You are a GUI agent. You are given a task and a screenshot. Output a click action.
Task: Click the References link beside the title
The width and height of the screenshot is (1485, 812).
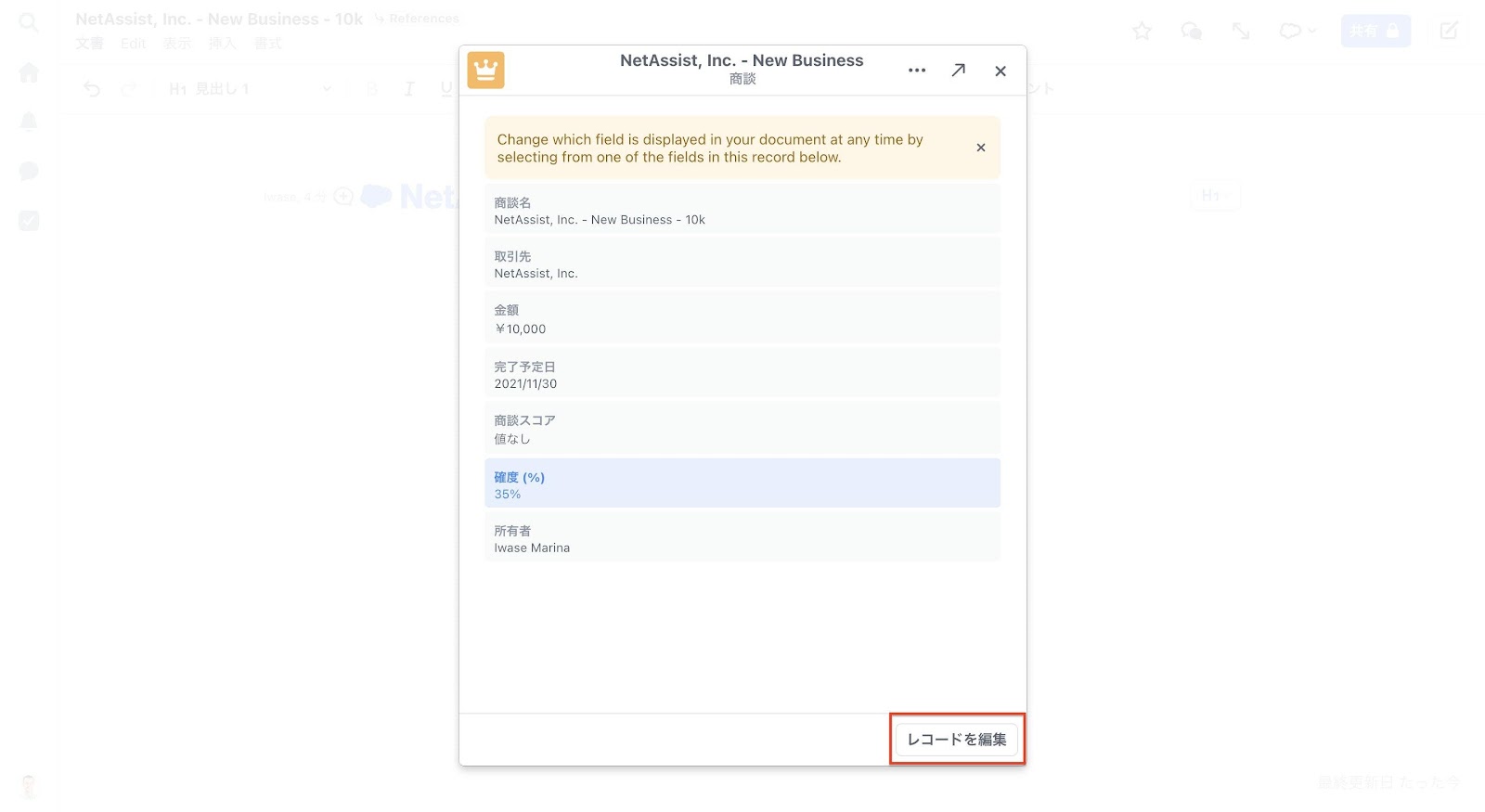click(417, 19)
